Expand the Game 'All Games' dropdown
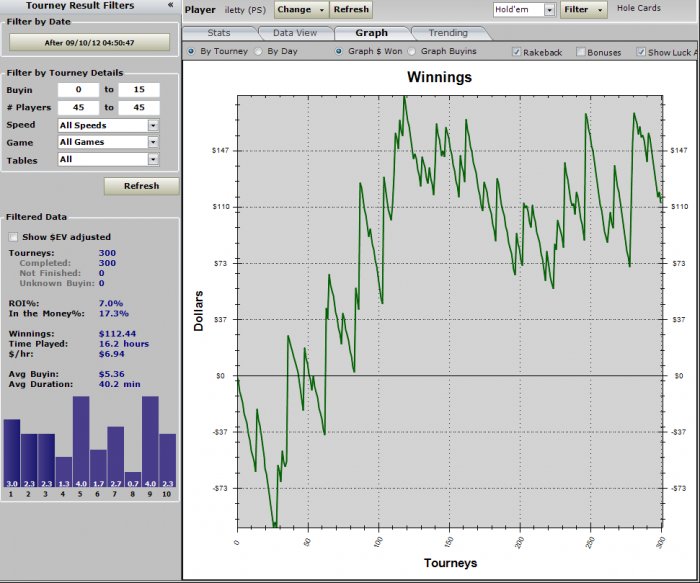The height and width of the screenshot is (583, 700). point(153,142)
